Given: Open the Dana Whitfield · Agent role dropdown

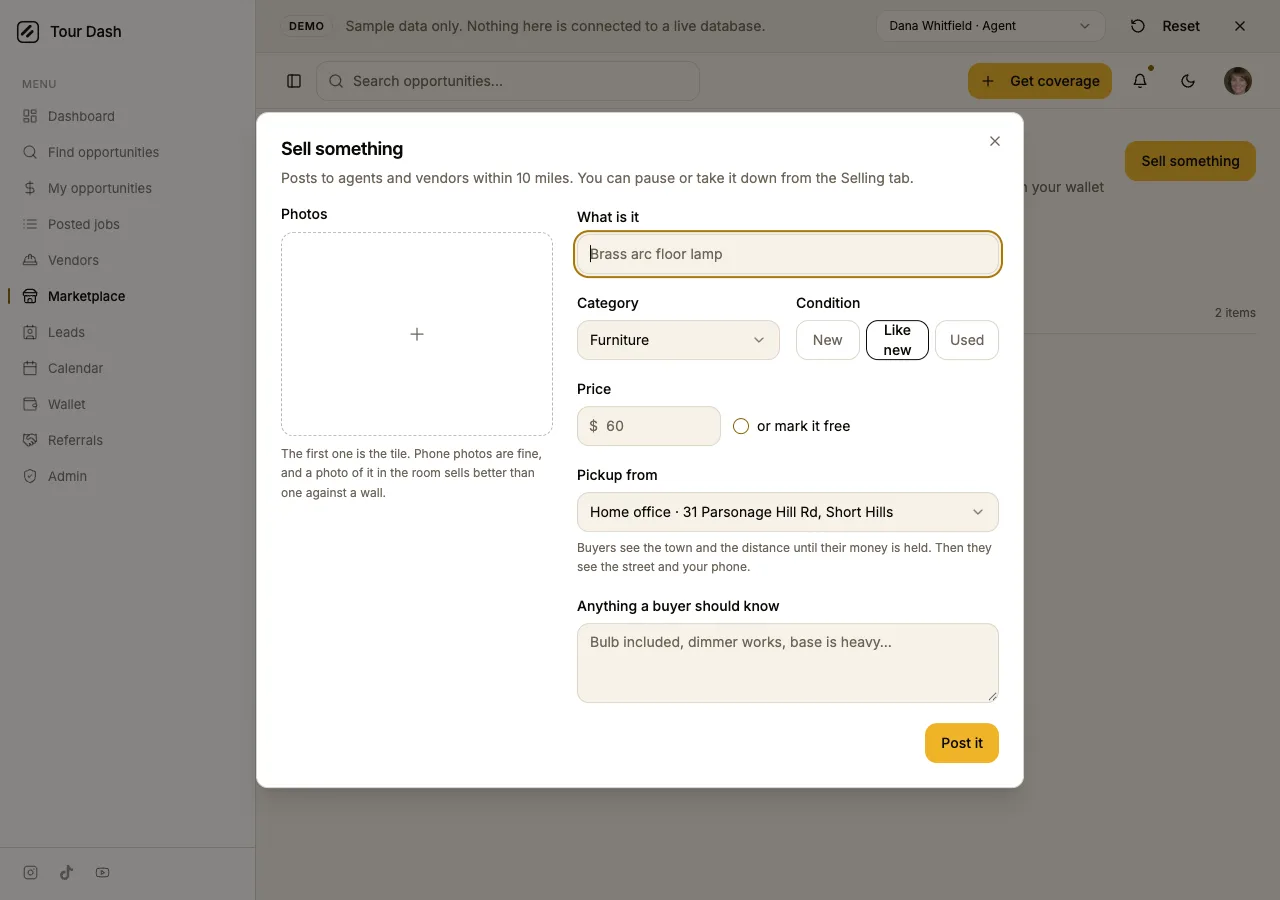Looking at the screenshot, I should coord(990,26).
